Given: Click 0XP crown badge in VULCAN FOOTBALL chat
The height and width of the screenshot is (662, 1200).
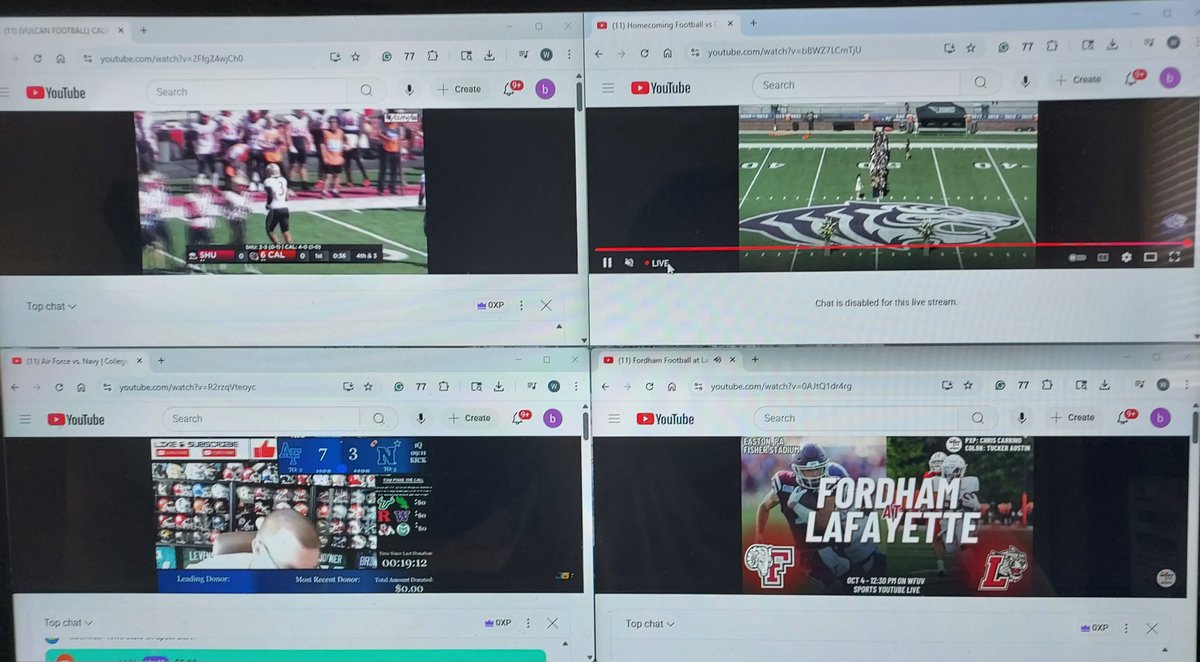Looking at the screenshot, I should [491, 305].
